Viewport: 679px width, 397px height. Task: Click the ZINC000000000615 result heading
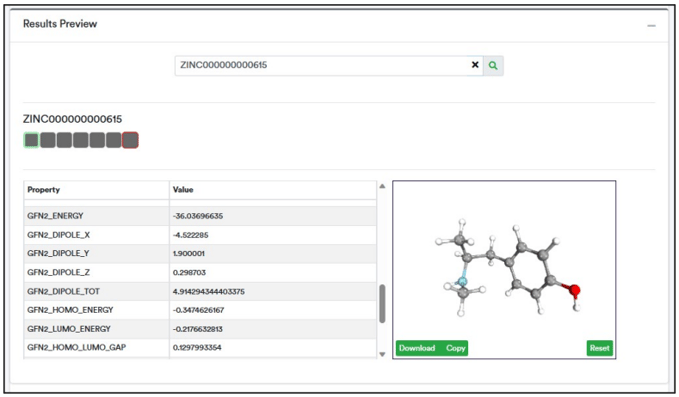[x=72, y=119]
